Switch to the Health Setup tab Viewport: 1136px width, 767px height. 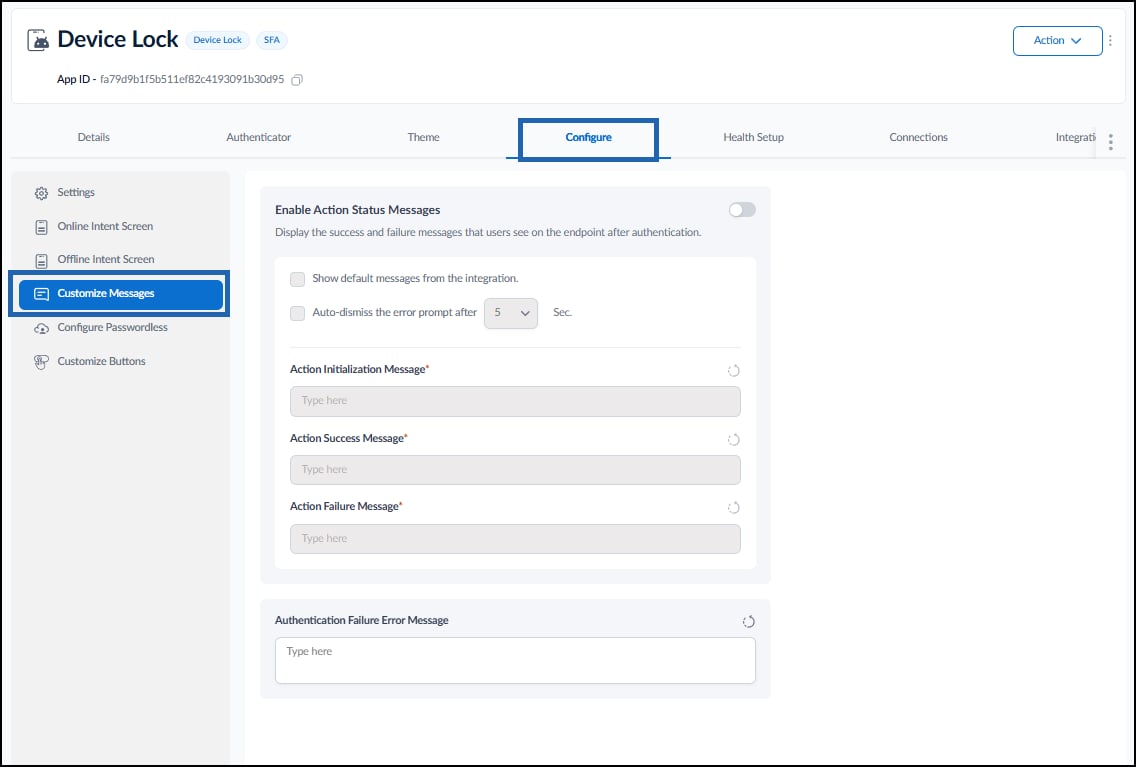[753, 137]
